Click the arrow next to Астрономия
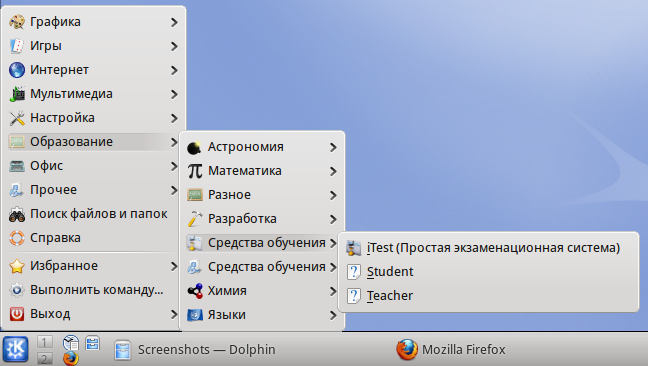648x366 pixels. (333, 147)
